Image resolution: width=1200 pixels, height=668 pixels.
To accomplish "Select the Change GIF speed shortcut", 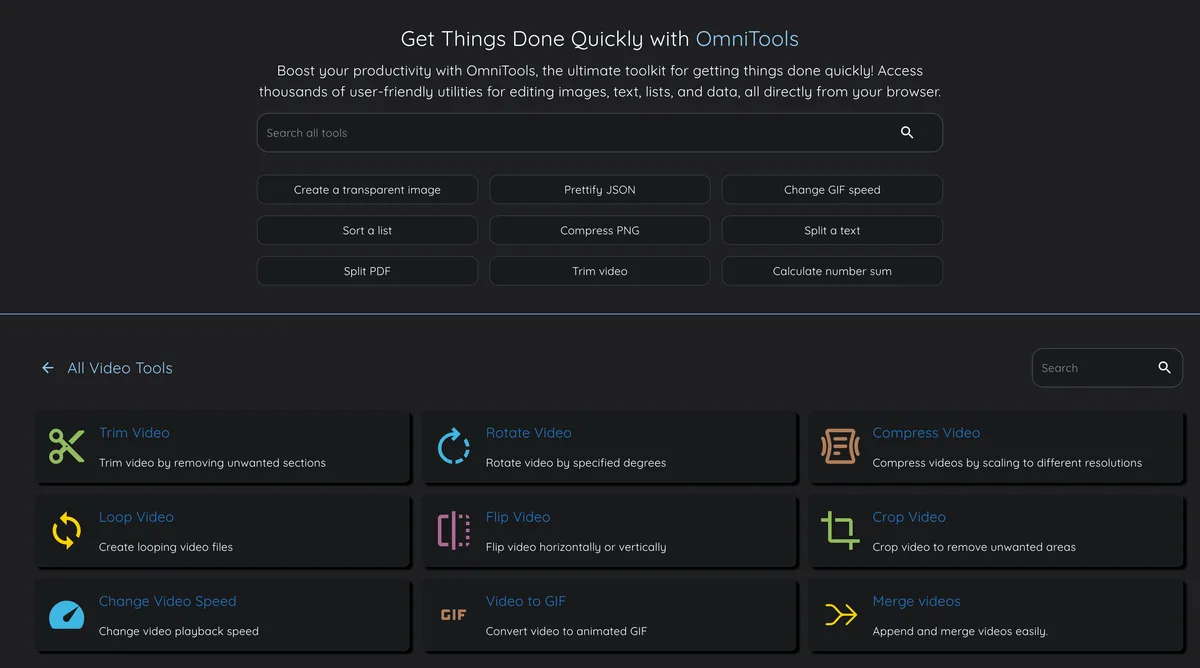I will [x=832, y=189].
